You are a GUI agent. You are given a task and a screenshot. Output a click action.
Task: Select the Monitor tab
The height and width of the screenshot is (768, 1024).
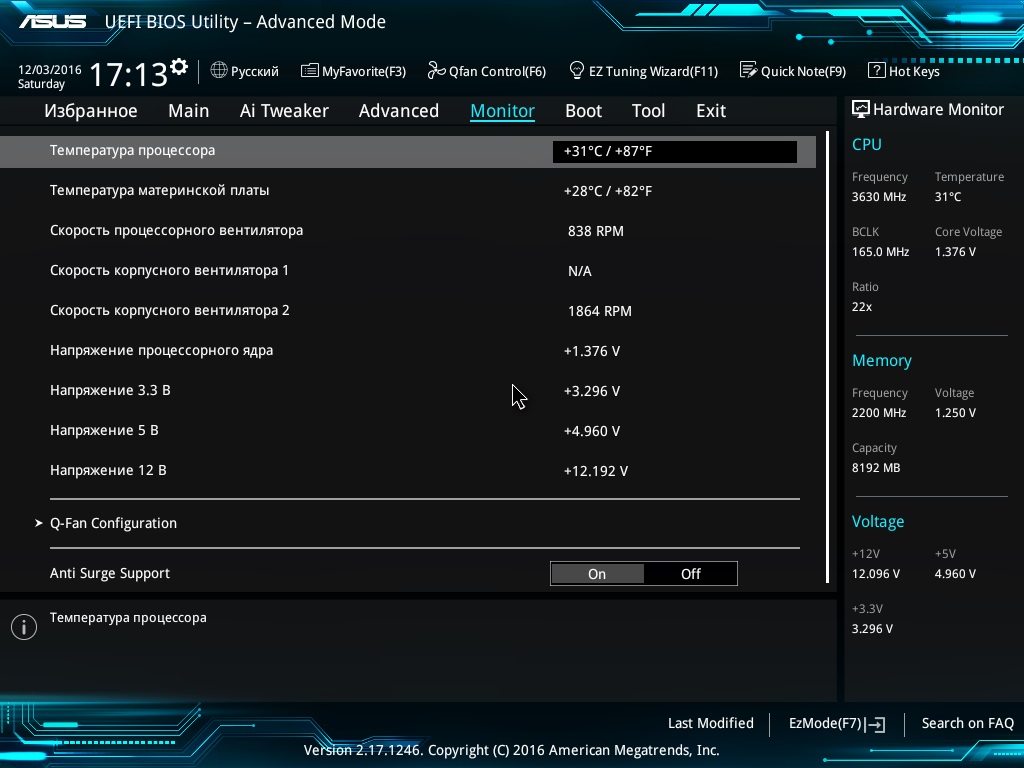[502, 111]
